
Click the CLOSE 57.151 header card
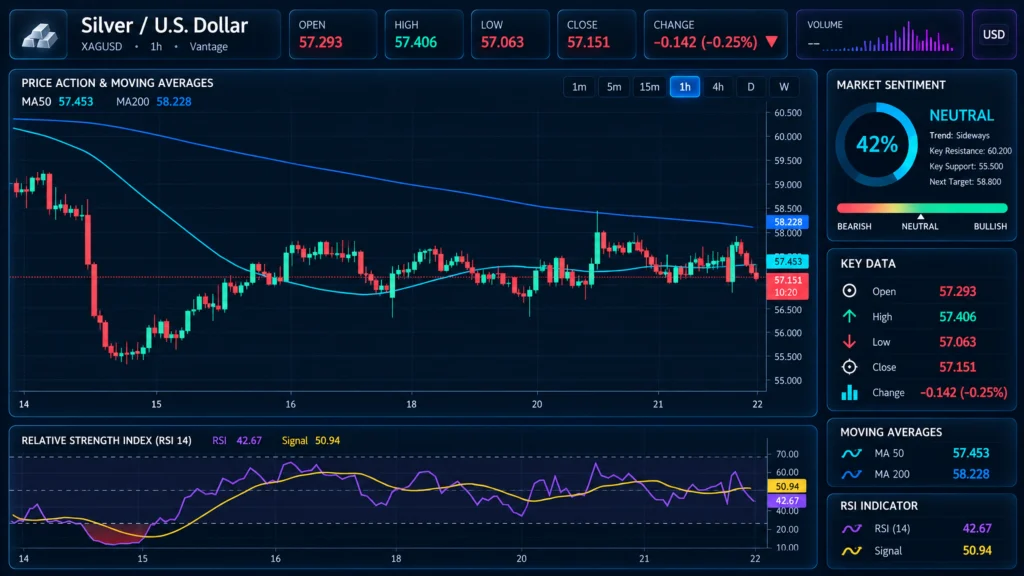[596, 35]
